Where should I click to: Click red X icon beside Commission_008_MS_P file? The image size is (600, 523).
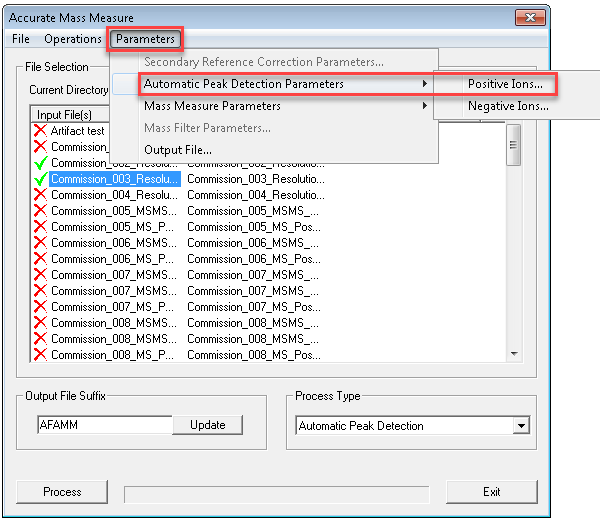click(x=40, y=355)
